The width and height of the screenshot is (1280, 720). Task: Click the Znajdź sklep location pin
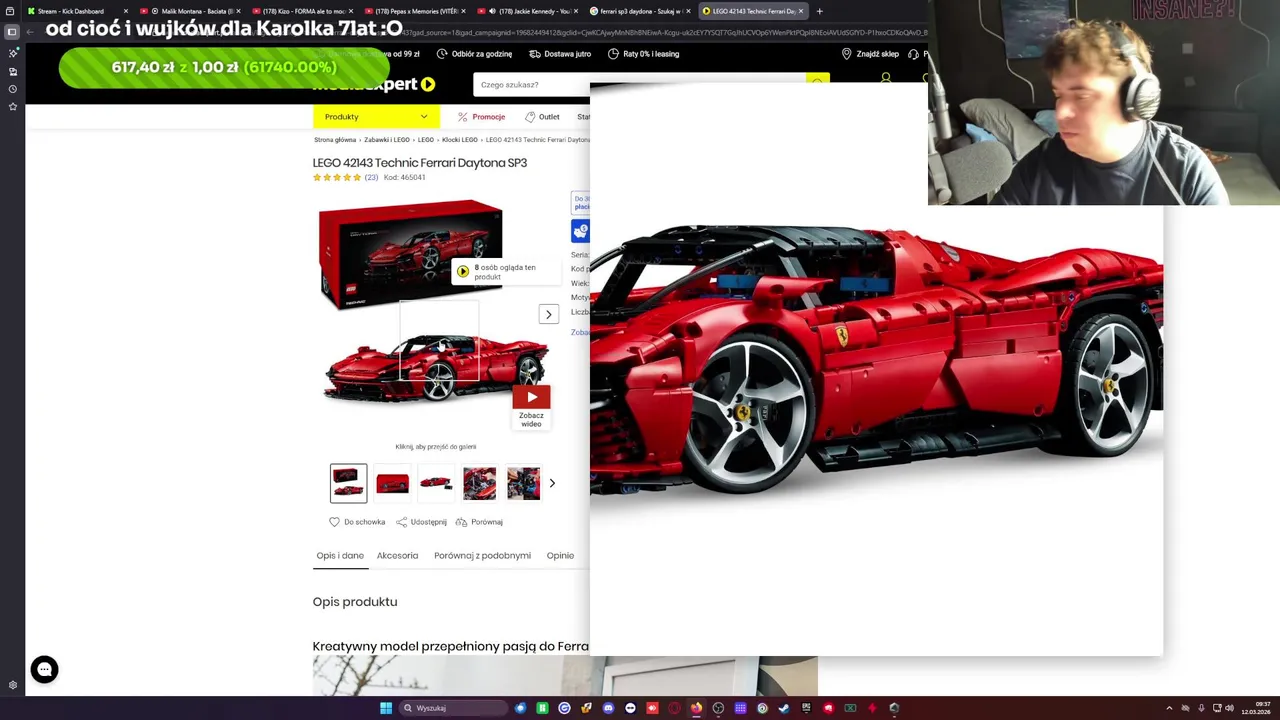point(846,54)
